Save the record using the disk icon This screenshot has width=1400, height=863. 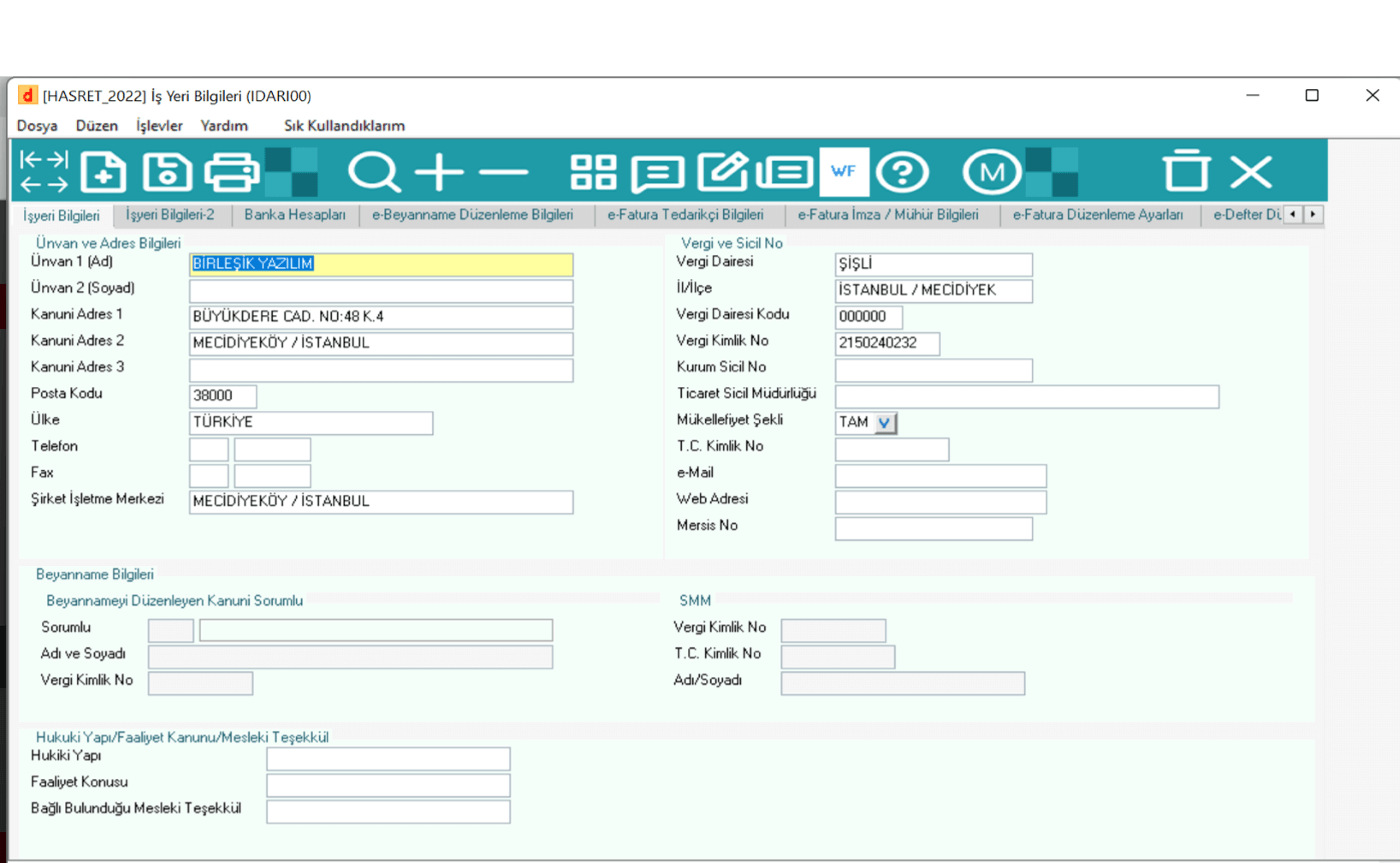(167, 172)
